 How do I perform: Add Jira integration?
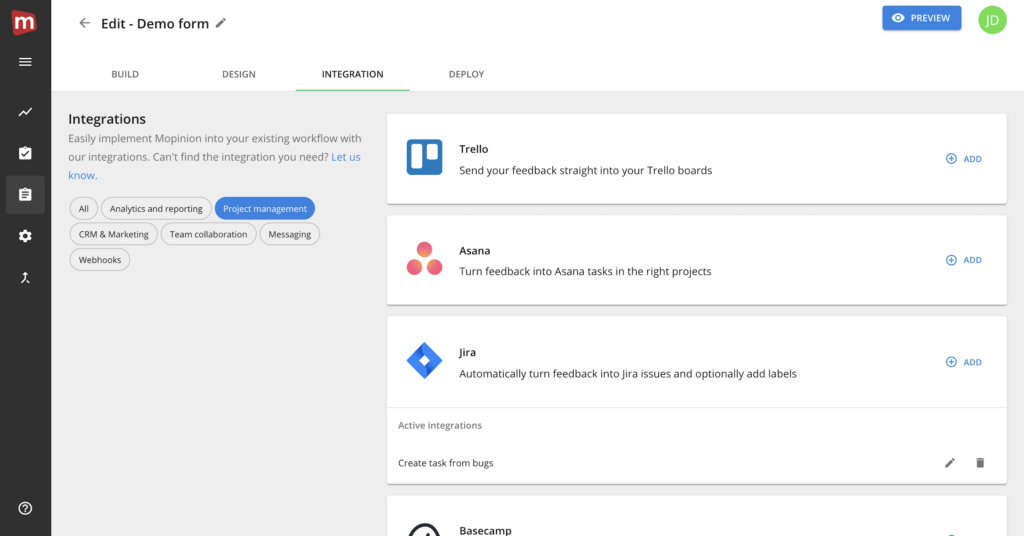[x=963, y=362]
